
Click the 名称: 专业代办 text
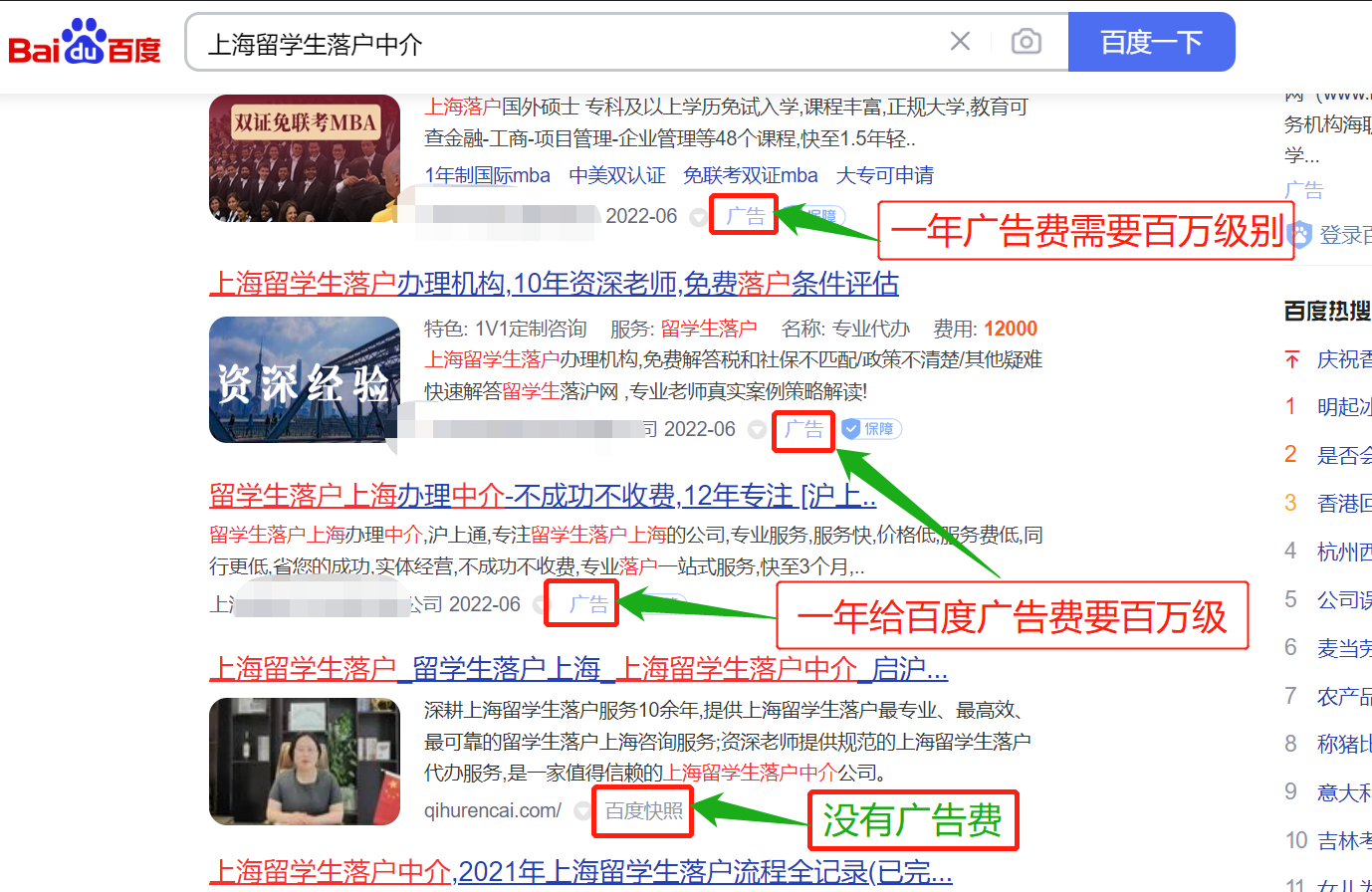pyautogui.click(x=845, y=329)
